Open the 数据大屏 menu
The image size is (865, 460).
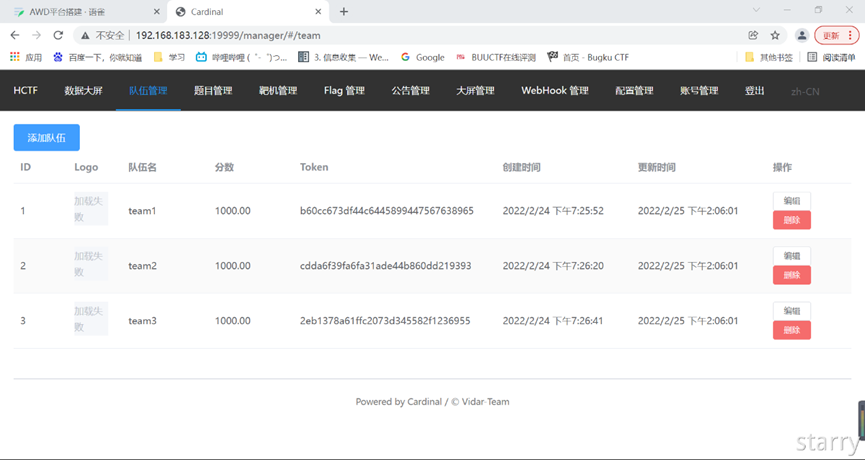(x=83, y=90)
